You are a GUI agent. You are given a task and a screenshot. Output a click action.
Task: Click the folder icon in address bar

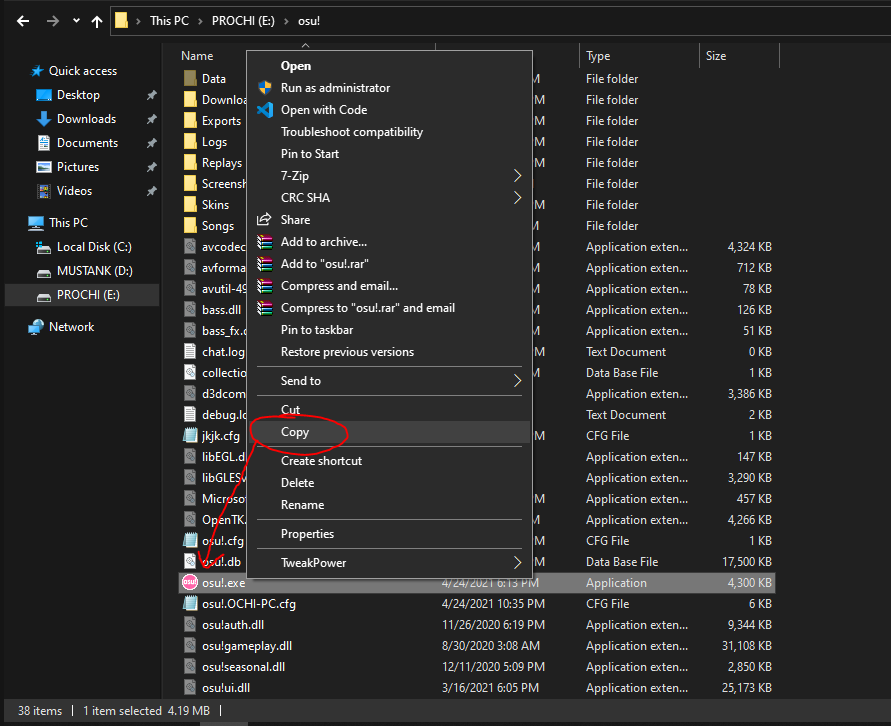pyautogui.click(x=121, y=21)
